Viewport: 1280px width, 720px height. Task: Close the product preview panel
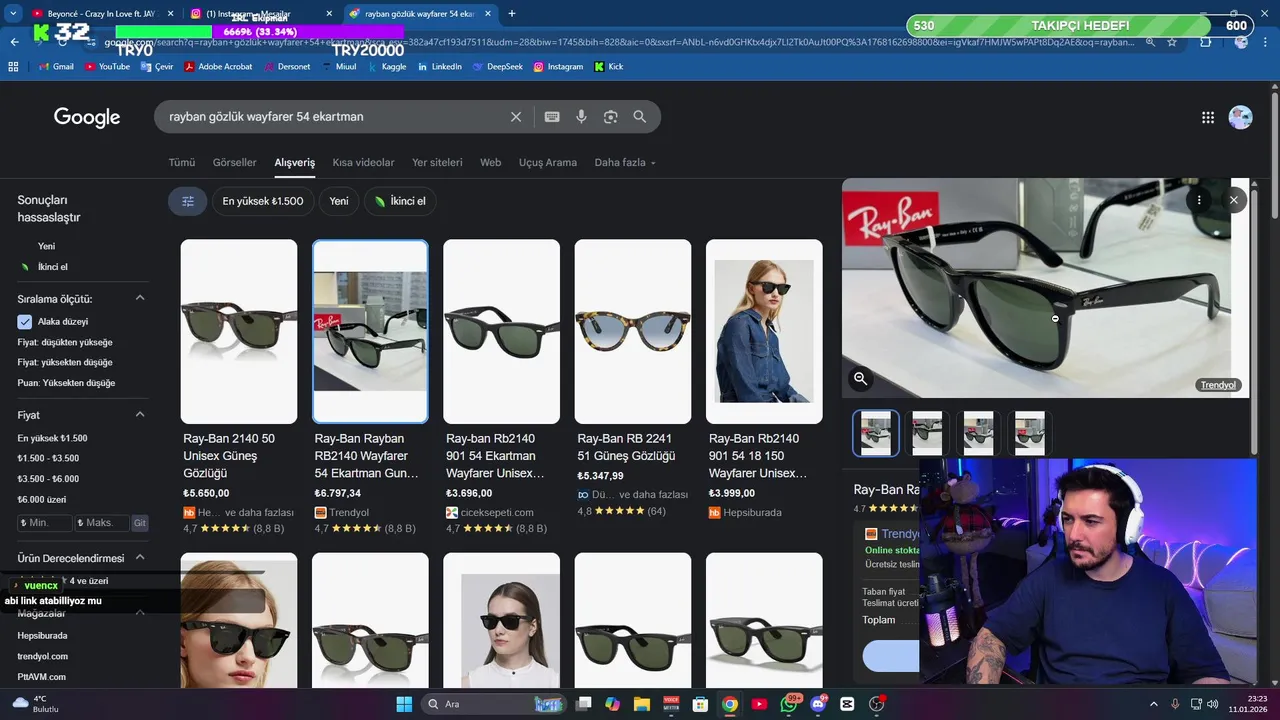1234,200
